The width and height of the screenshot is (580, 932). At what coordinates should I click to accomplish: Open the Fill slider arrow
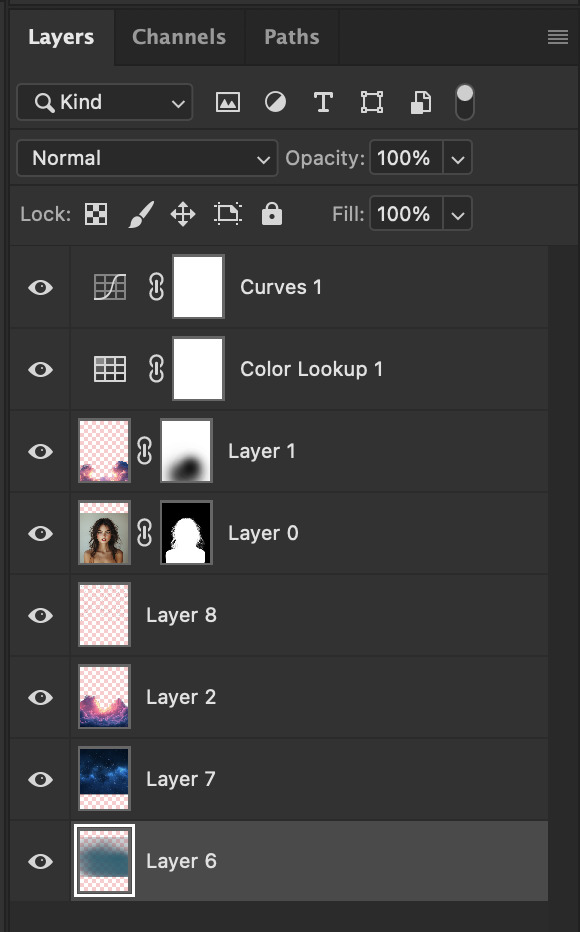pos(458,214)
